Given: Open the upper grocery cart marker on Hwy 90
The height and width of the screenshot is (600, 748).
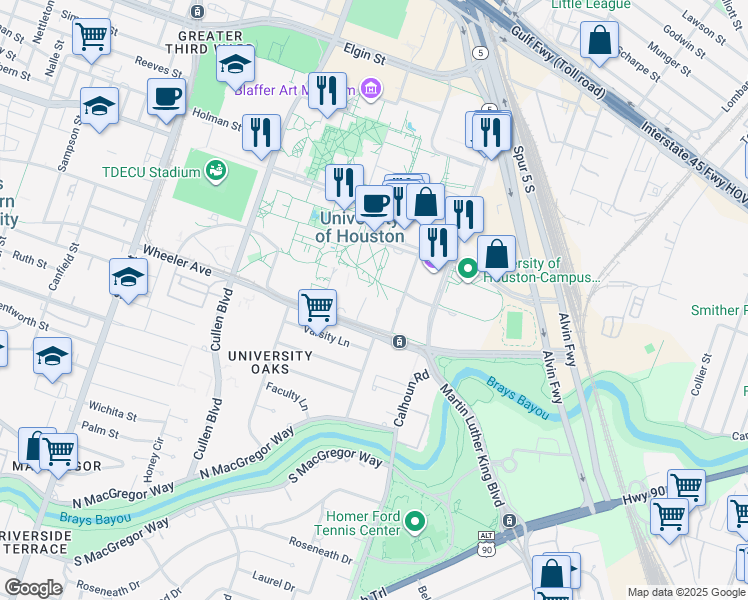Looking at the screenshot, I should [x=686, y=489].
